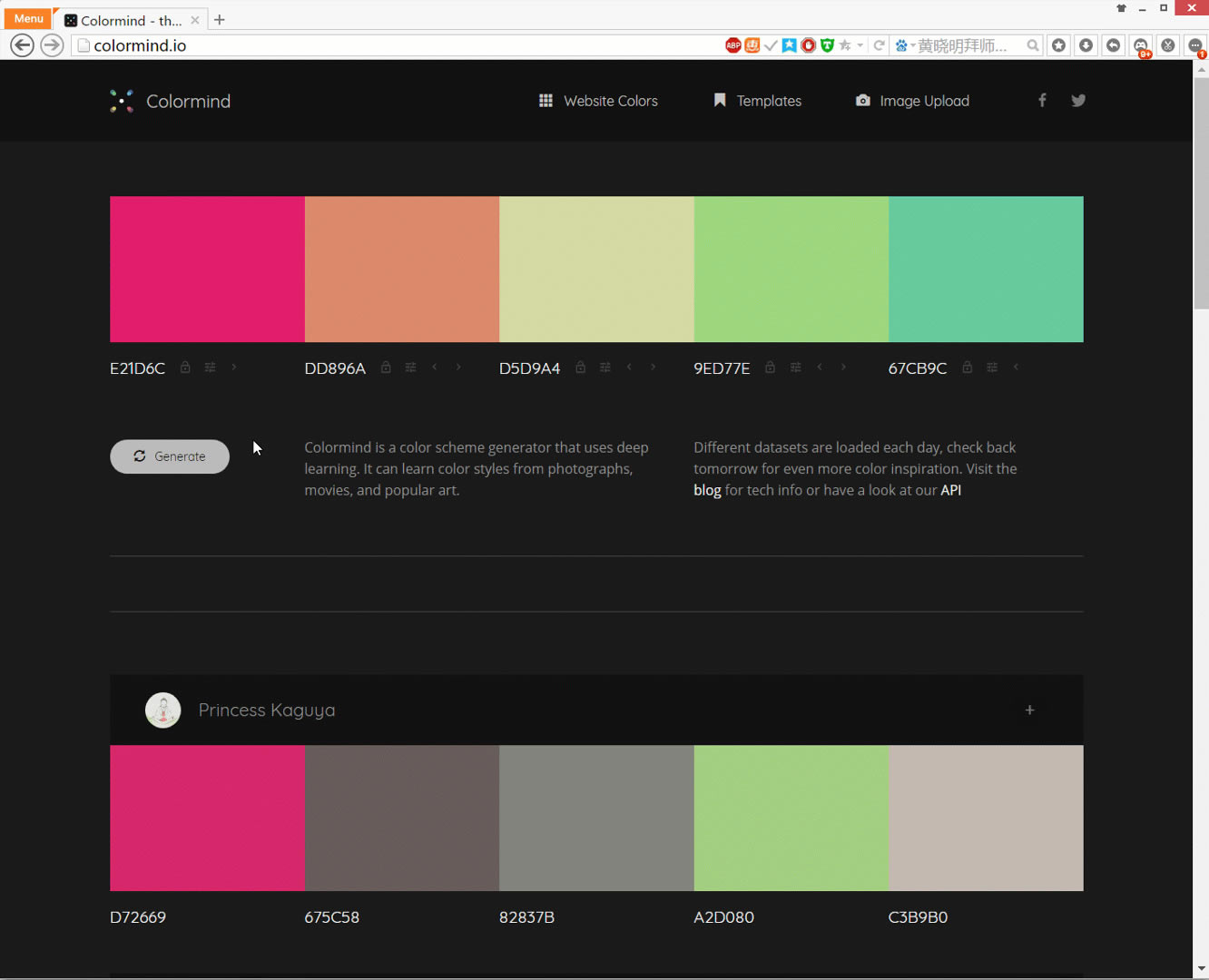Click the search magnifier icon
The width and height of the screenshot is (1209, 980).
click(1033, 45)
